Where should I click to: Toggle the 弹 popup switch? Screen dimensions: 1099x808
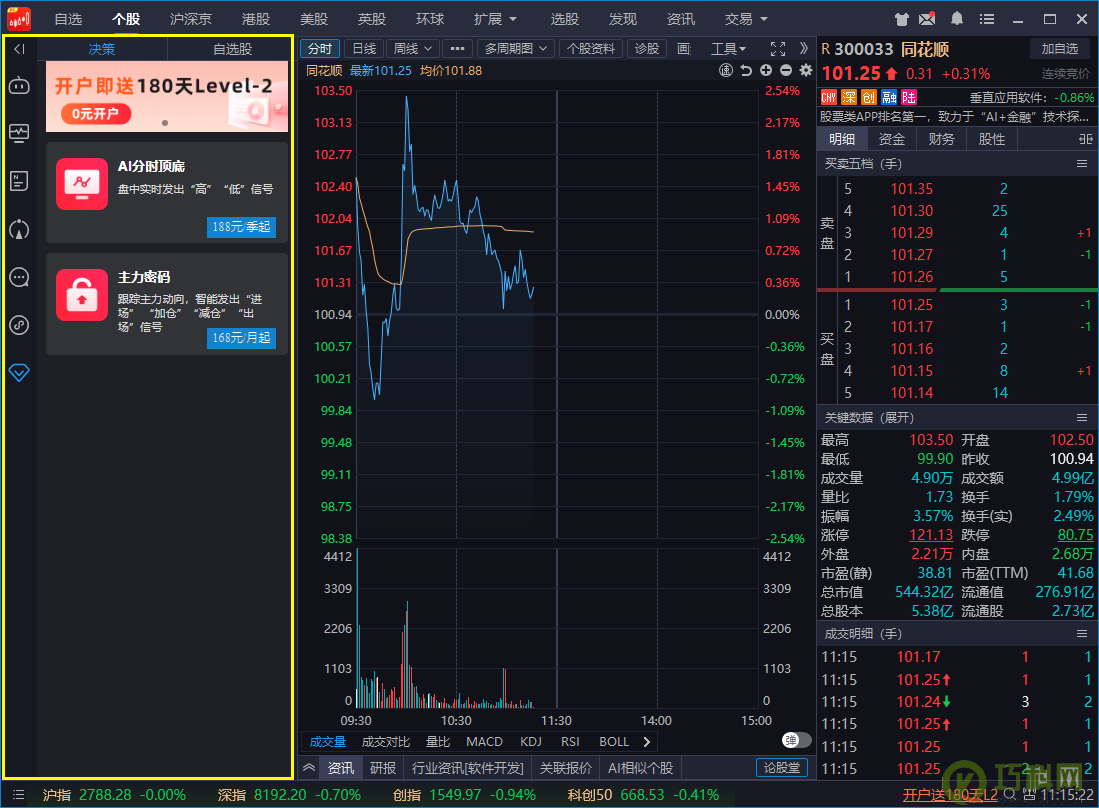tap(796, 740)
